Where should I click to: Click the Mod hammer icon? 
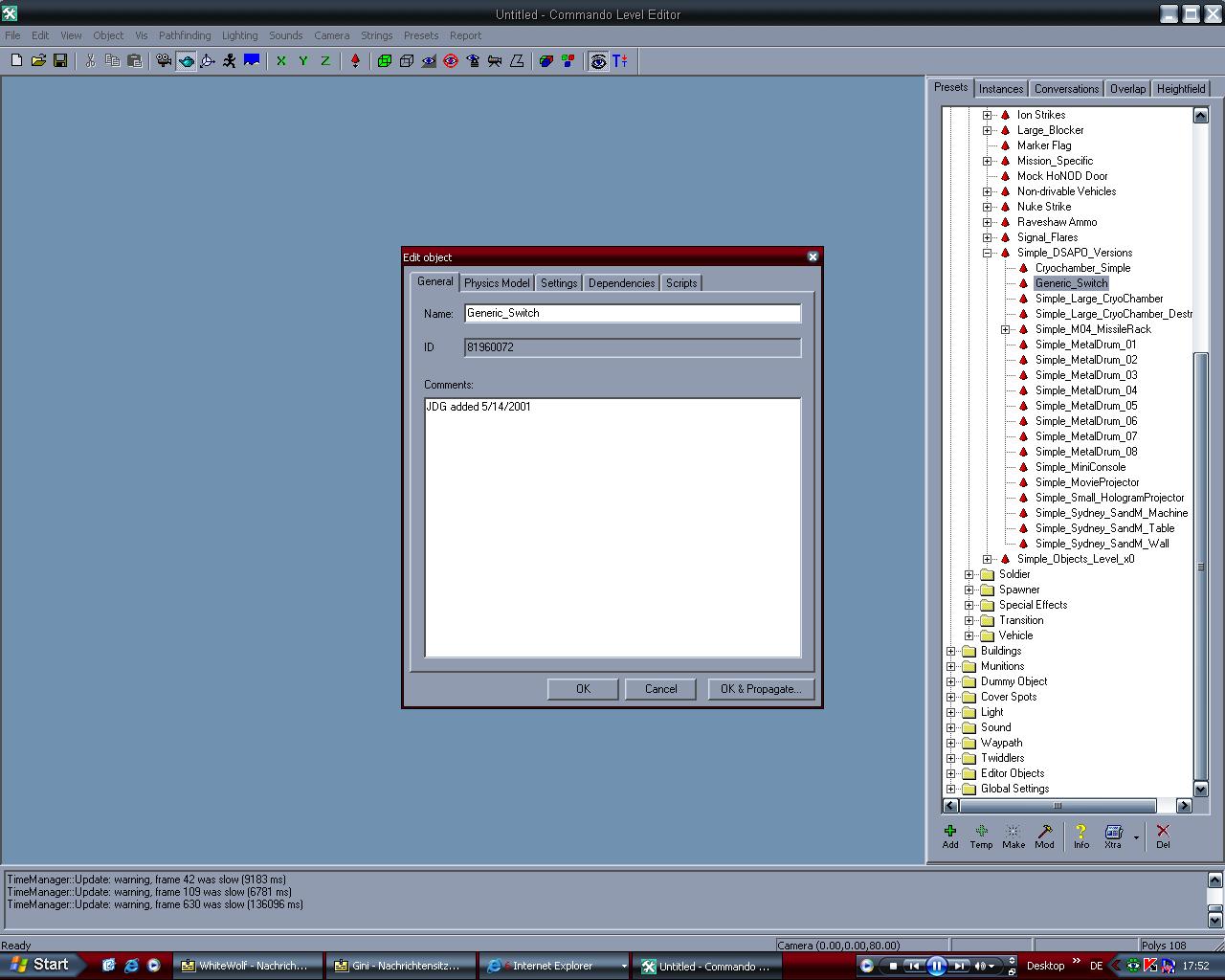pyautogui.click(x=1044, y=835)
